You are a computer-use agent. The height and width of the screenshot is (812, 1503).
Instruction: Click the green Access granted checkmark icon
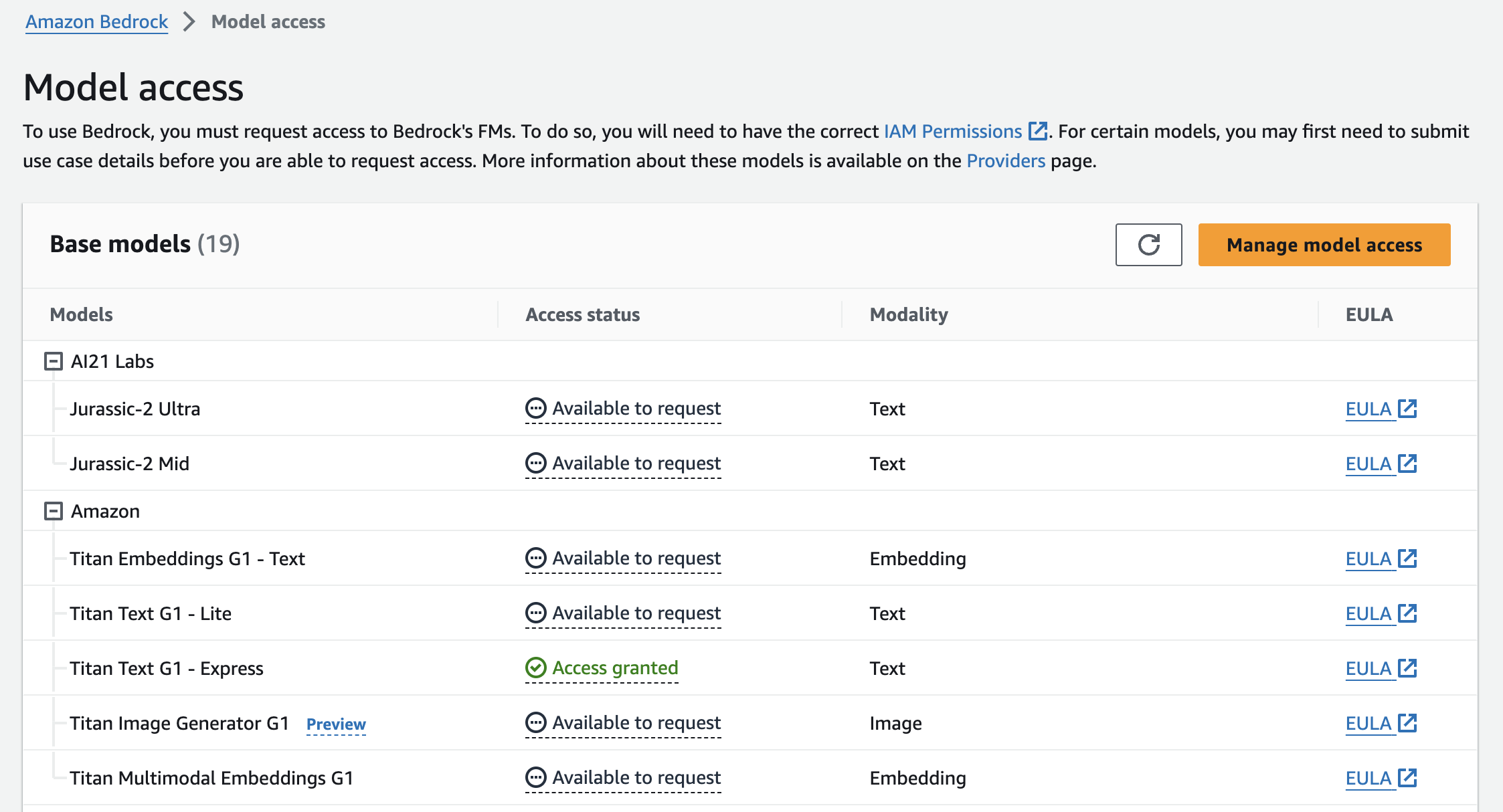pyautogui.click(x=535, y=667)
